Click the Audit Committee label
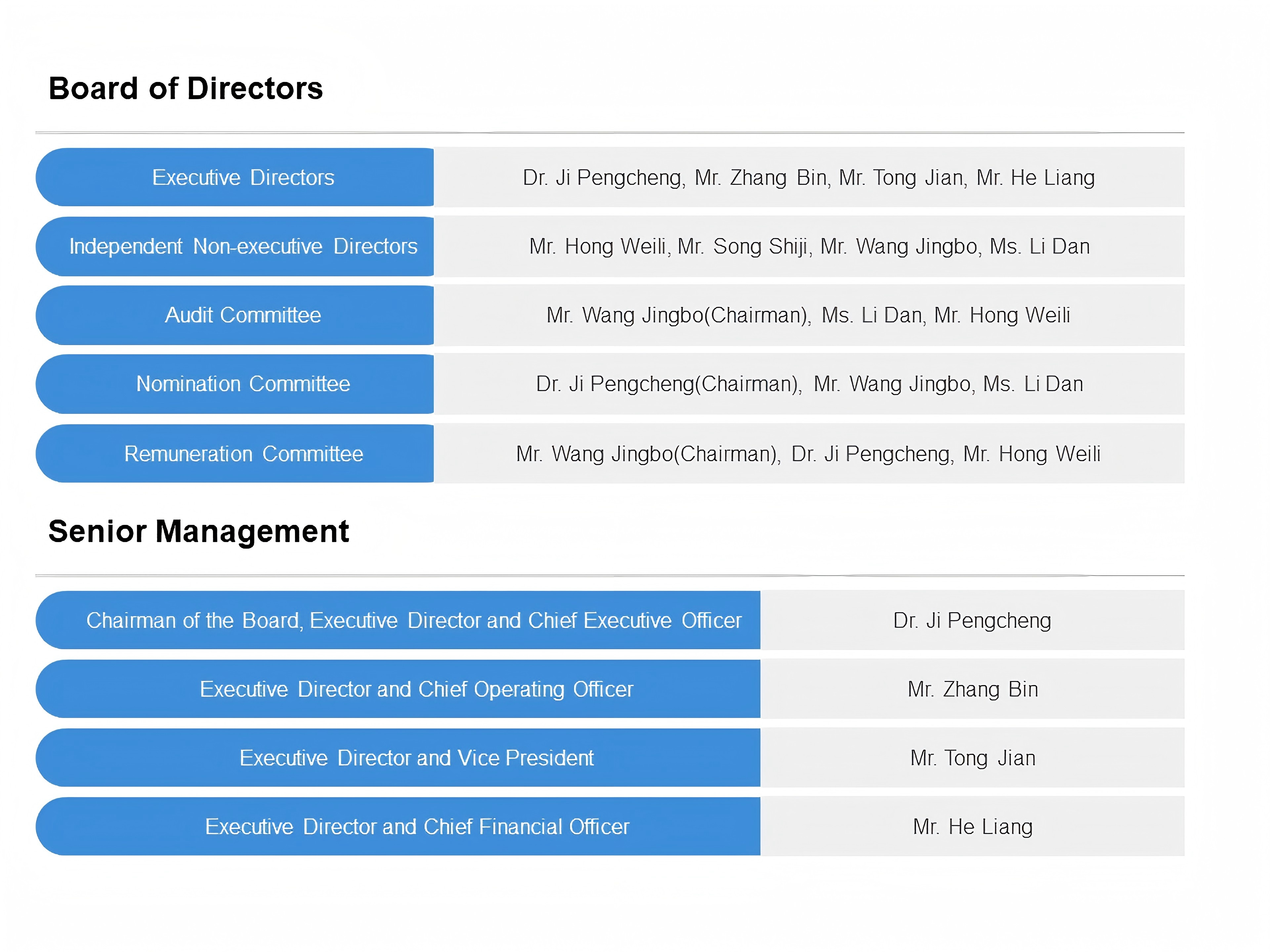Image resolution: width=1270 pixels, height=952 pixels. coord(243,315)
